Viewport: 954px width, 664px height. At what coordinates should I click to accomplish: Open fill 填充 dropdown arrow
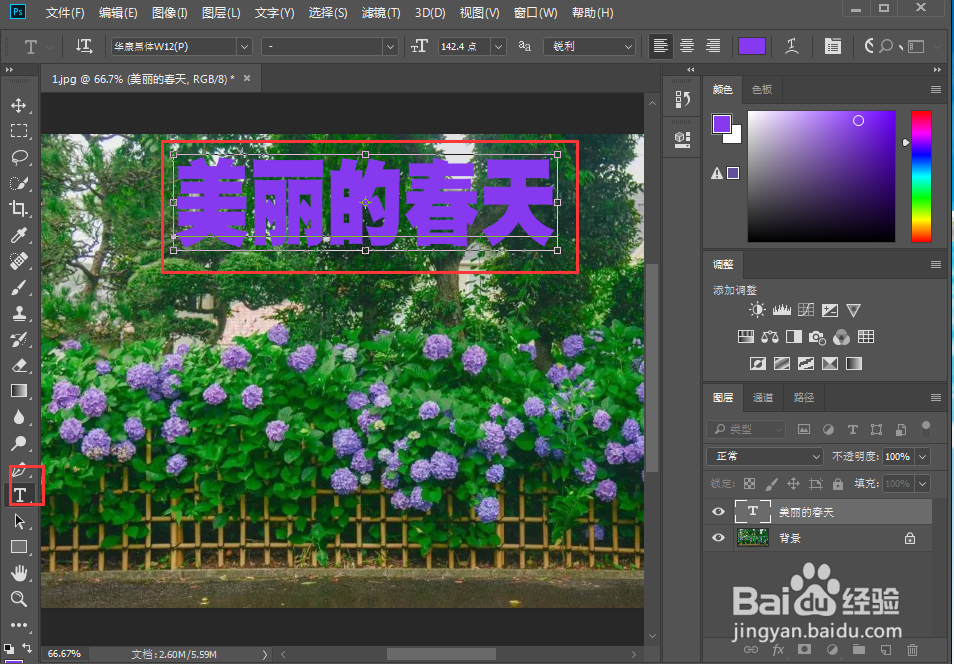[x=923, y=484]
